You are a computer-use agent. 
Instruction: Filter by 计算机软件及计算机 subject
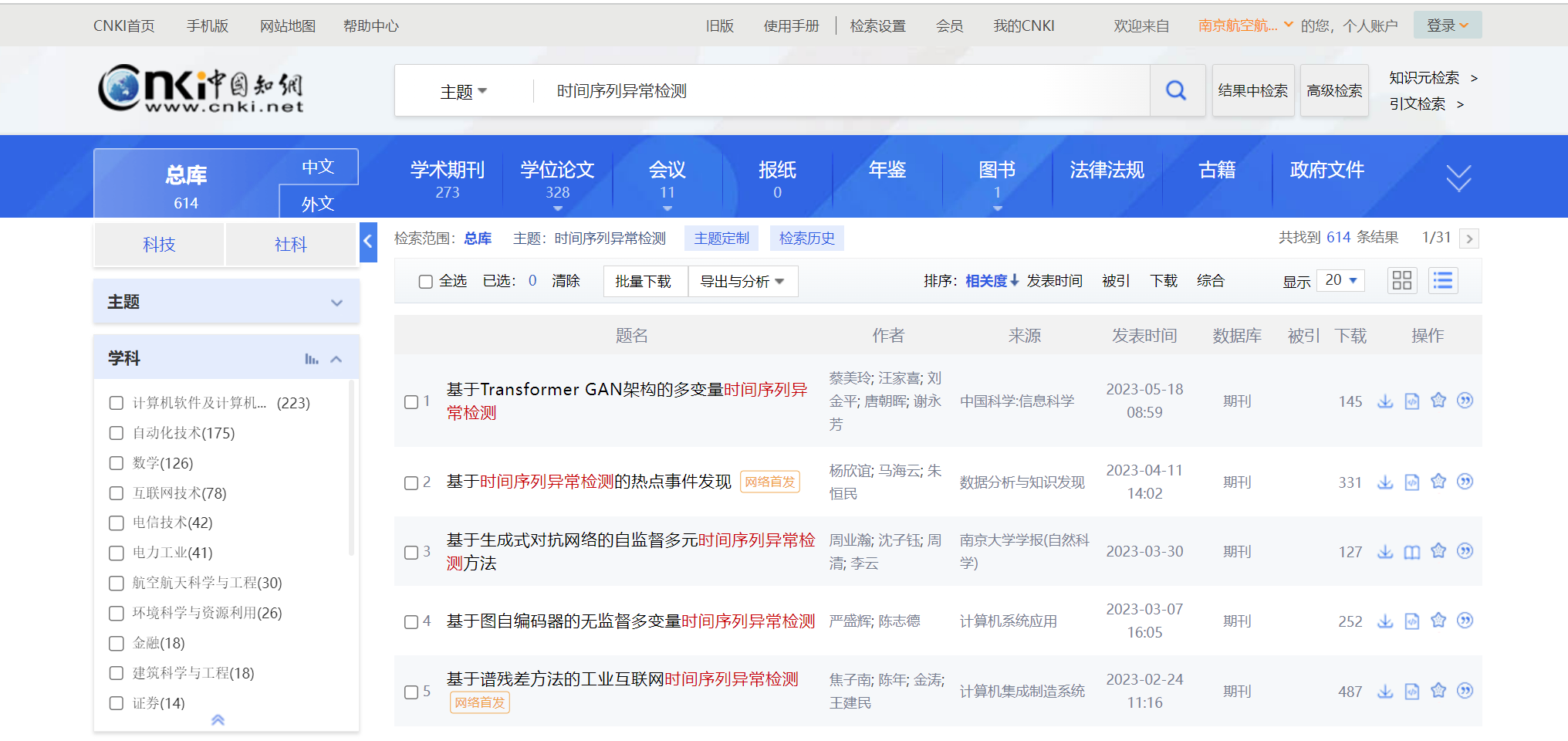coord(117,403)
